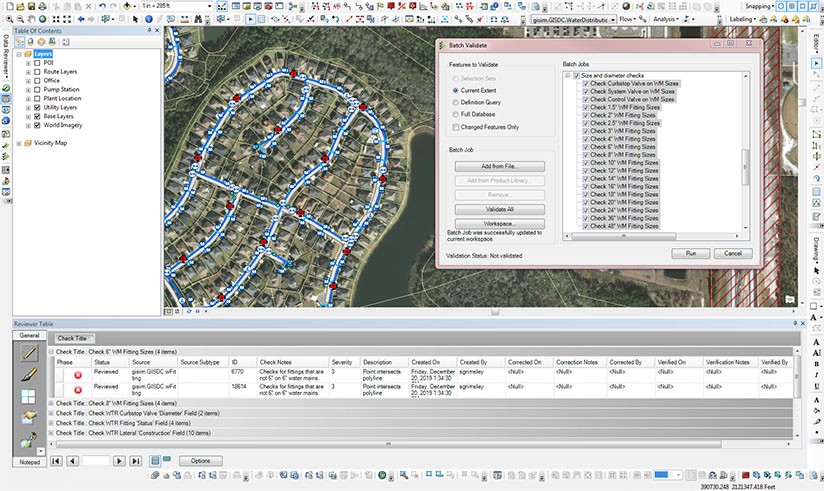Image resolution: width=824 pixels, height=491 pixels.
Task: Open the Labeling toolbar menu
Action: 743,19
